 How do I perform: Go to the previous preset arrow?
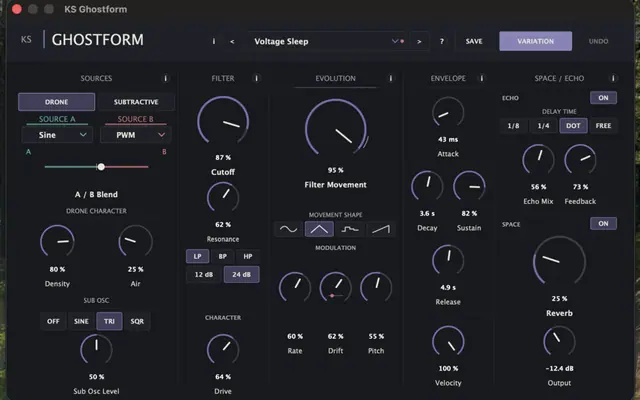pyautogui.click(x=232, y=41)
